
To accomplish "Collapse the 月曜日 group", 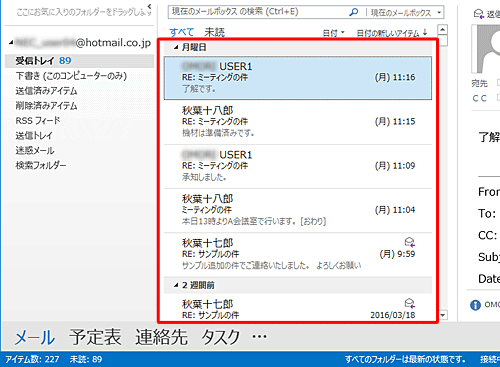I will (176, 48).
